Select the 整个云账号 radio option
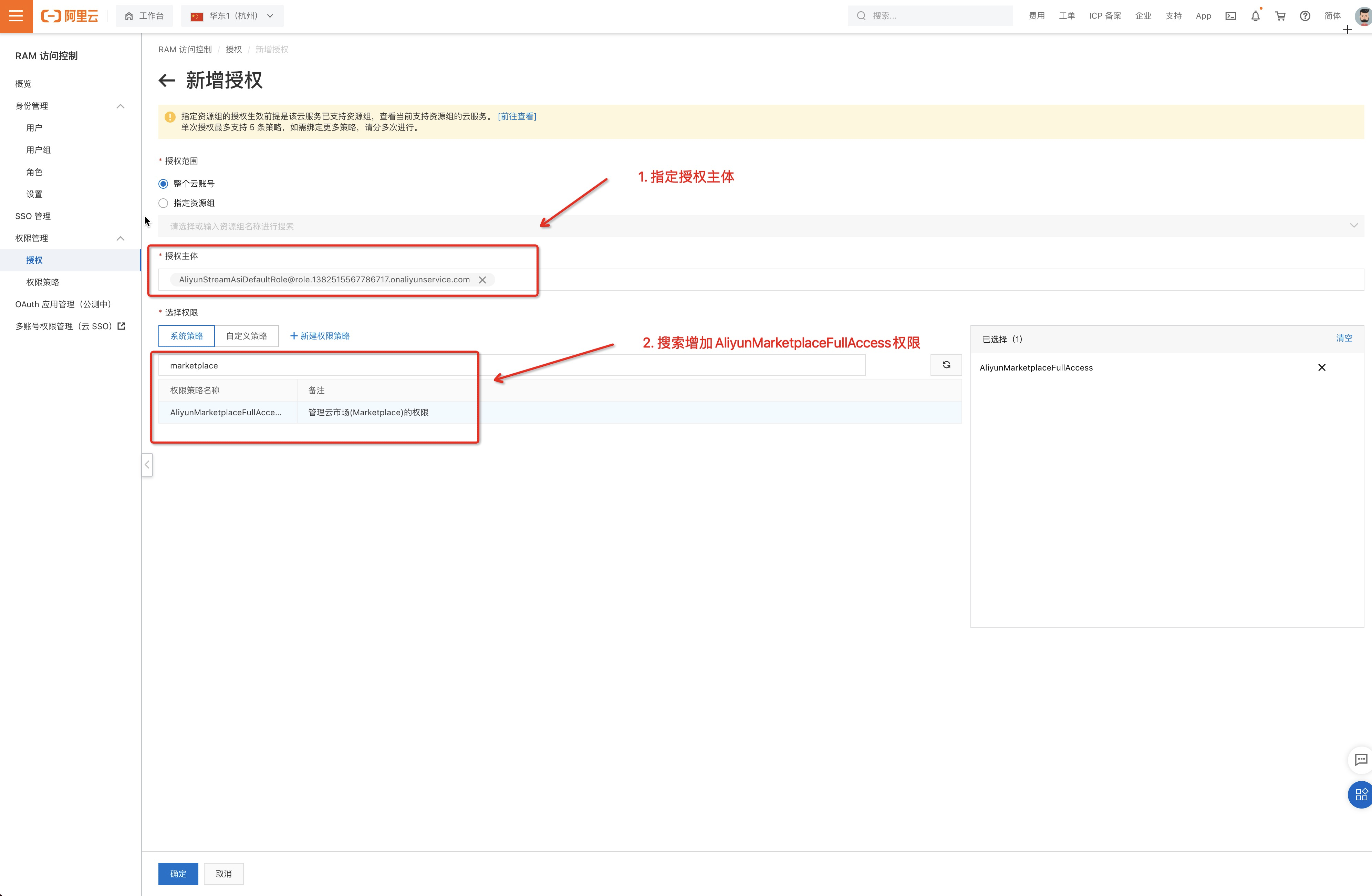The image size is (1372, 896). coord(163,184)
